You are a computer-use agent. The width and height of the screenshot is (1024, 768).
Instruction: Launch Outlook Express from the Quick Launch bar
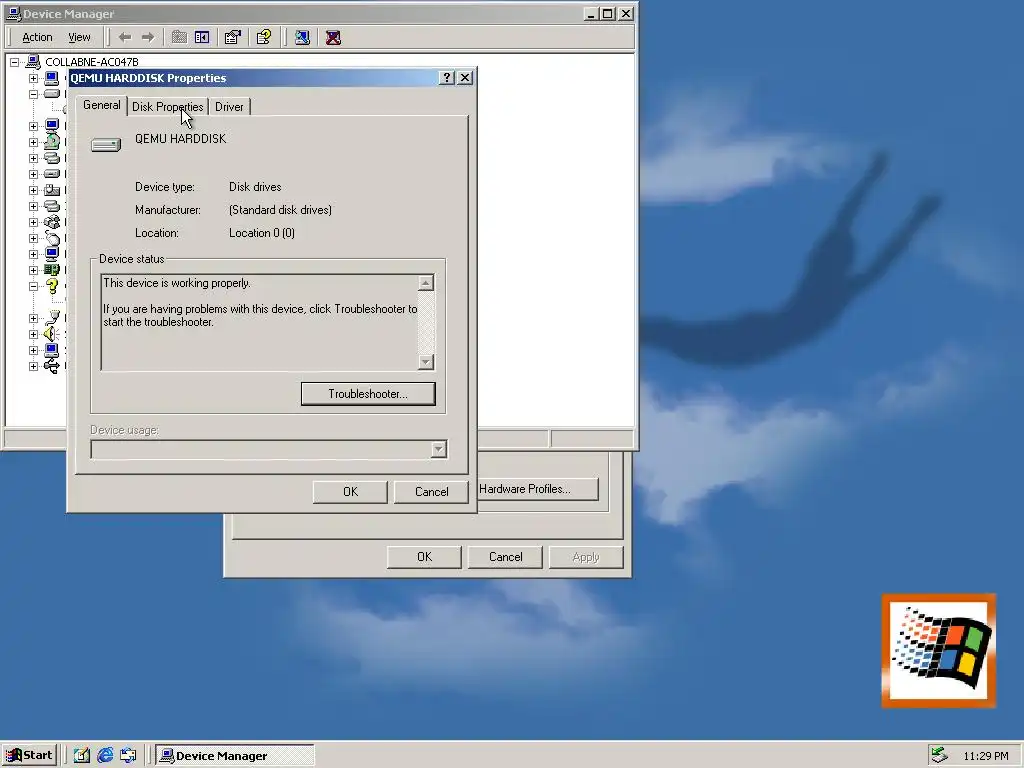point(128,756)
